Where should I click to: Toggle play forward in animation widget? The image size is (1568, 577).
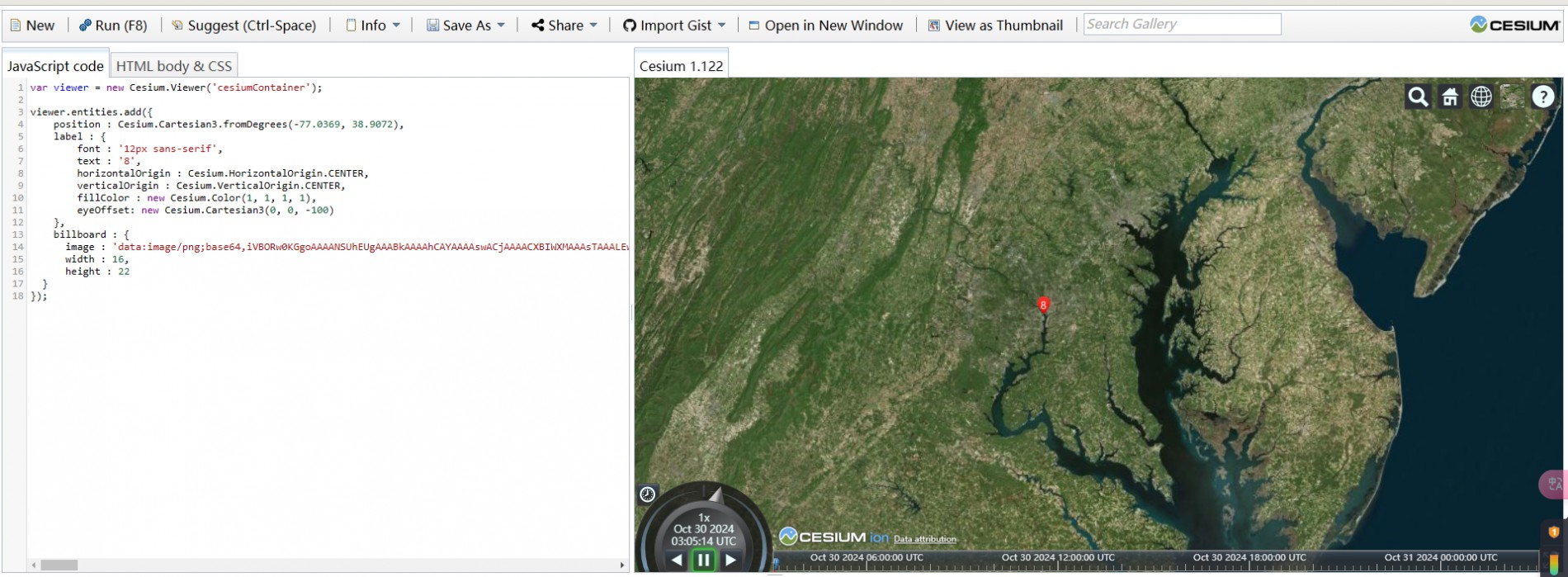[730, 560]
